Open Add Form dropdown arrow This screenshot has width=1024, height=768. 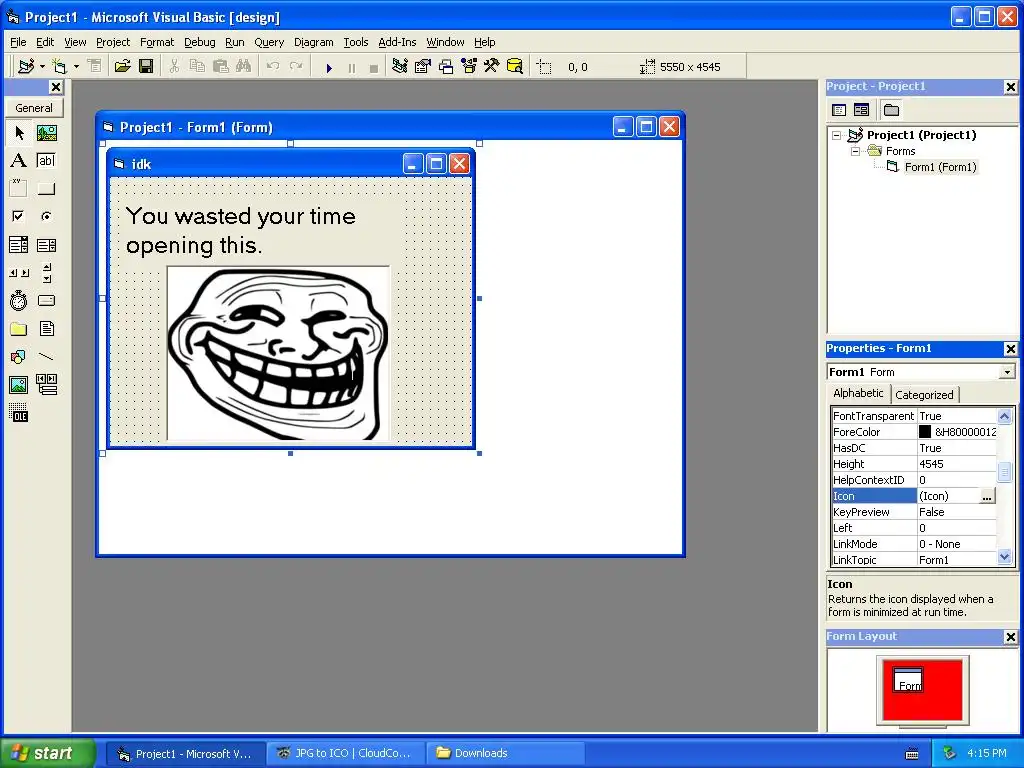click(76, 67)
